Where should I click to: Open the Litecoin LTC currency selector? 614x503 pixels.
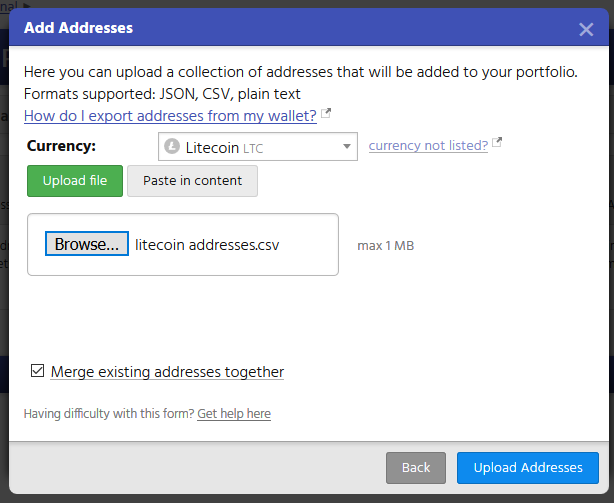point(257,147)
